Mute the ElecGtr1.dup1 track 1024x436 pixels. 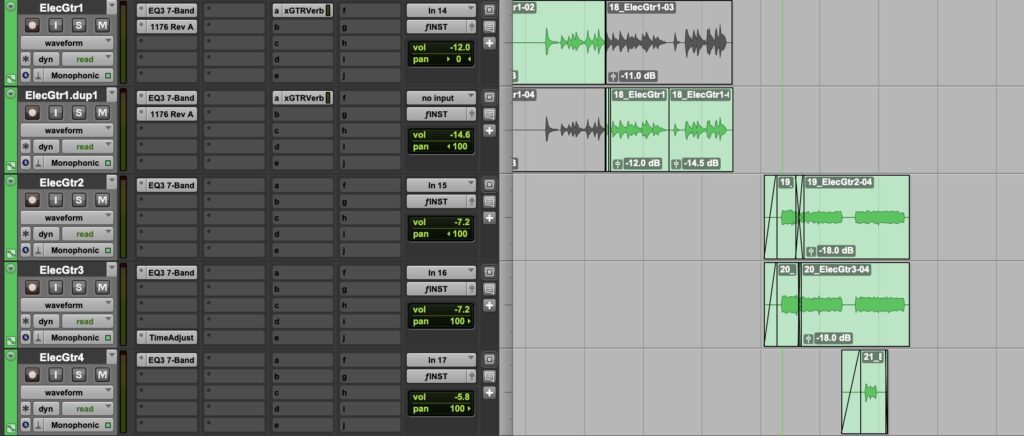[101, 114]
